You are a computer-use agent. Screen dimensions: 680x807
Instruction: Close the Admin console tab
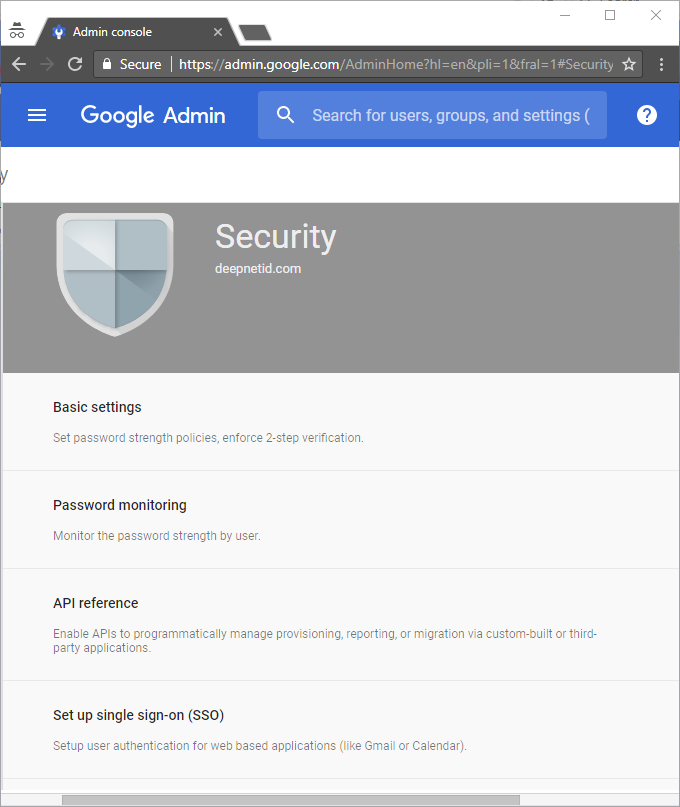point(218,32)
